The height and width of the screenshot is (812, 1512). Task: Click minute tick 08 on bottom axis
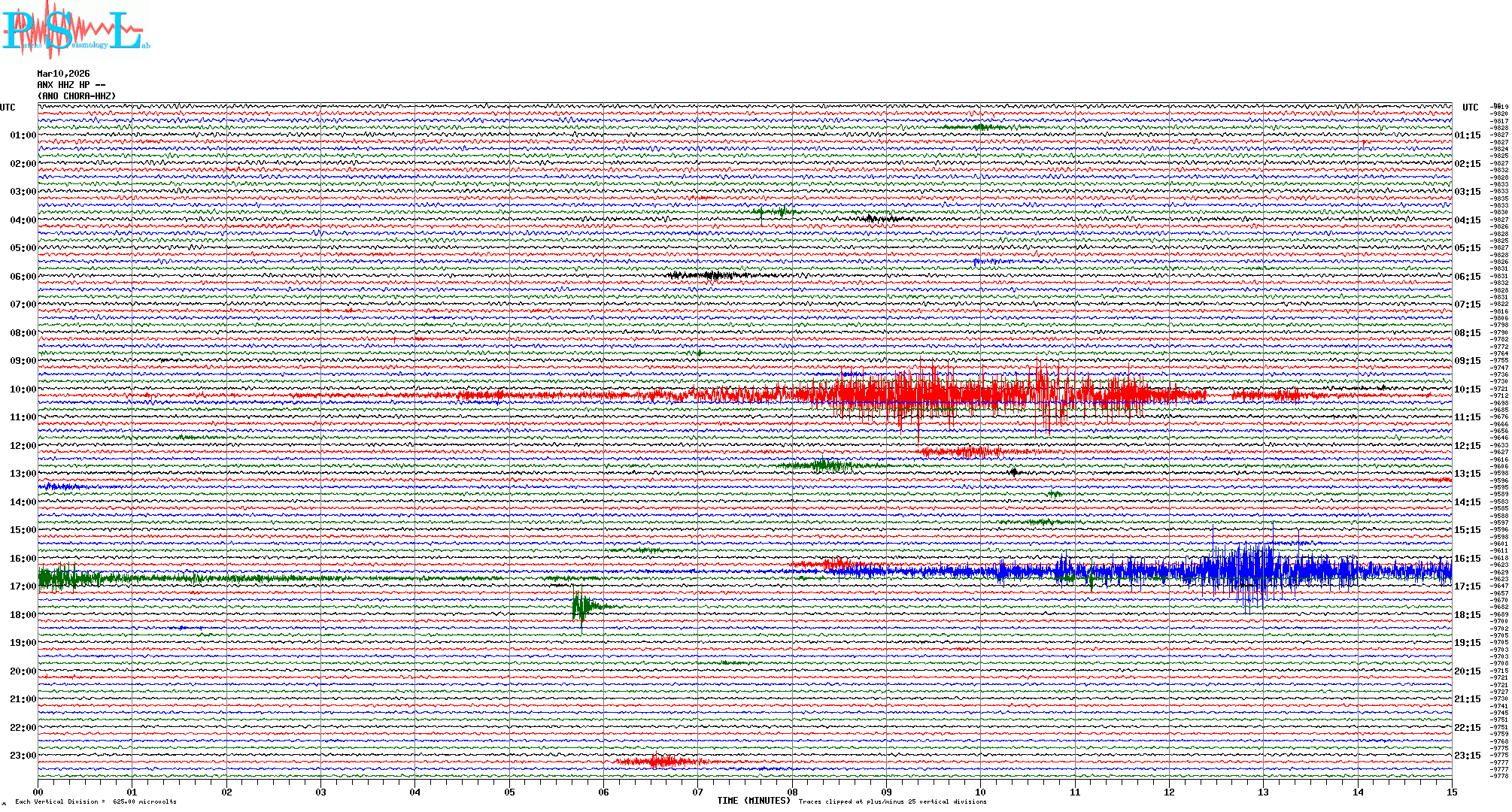(x=792, y=792)
